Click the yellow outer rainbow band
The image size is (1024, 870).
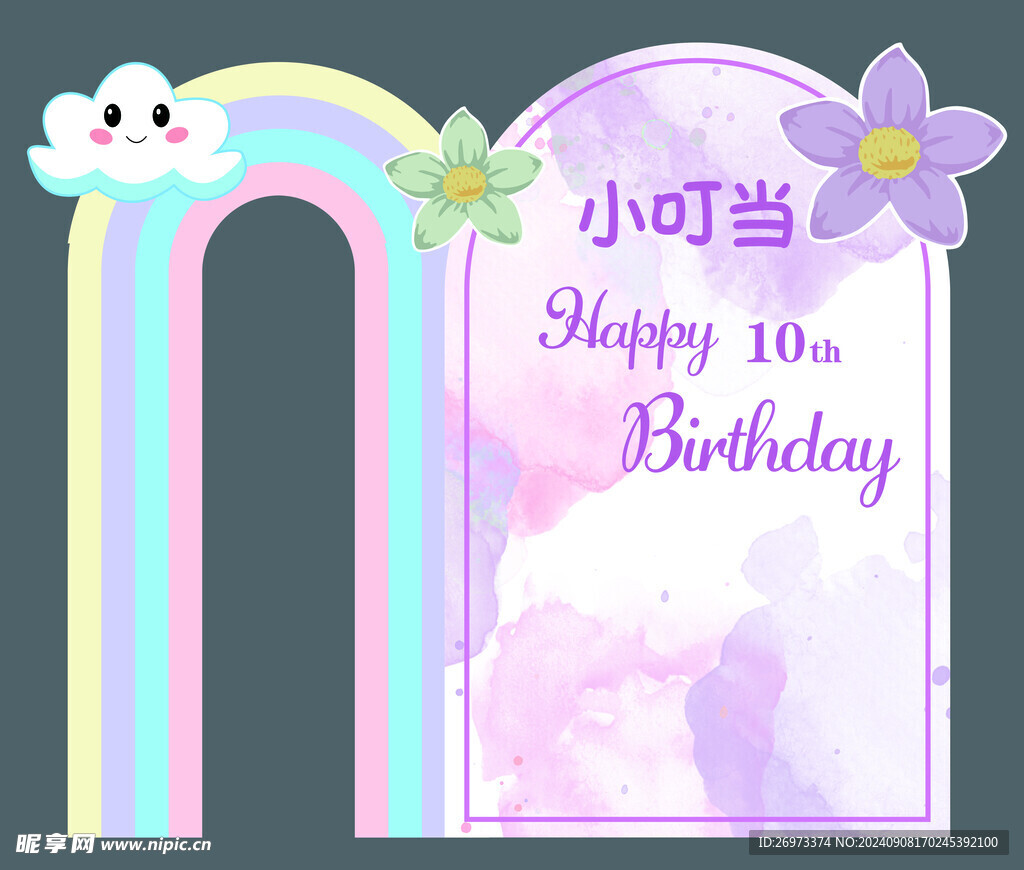click(x=84, y=523)
